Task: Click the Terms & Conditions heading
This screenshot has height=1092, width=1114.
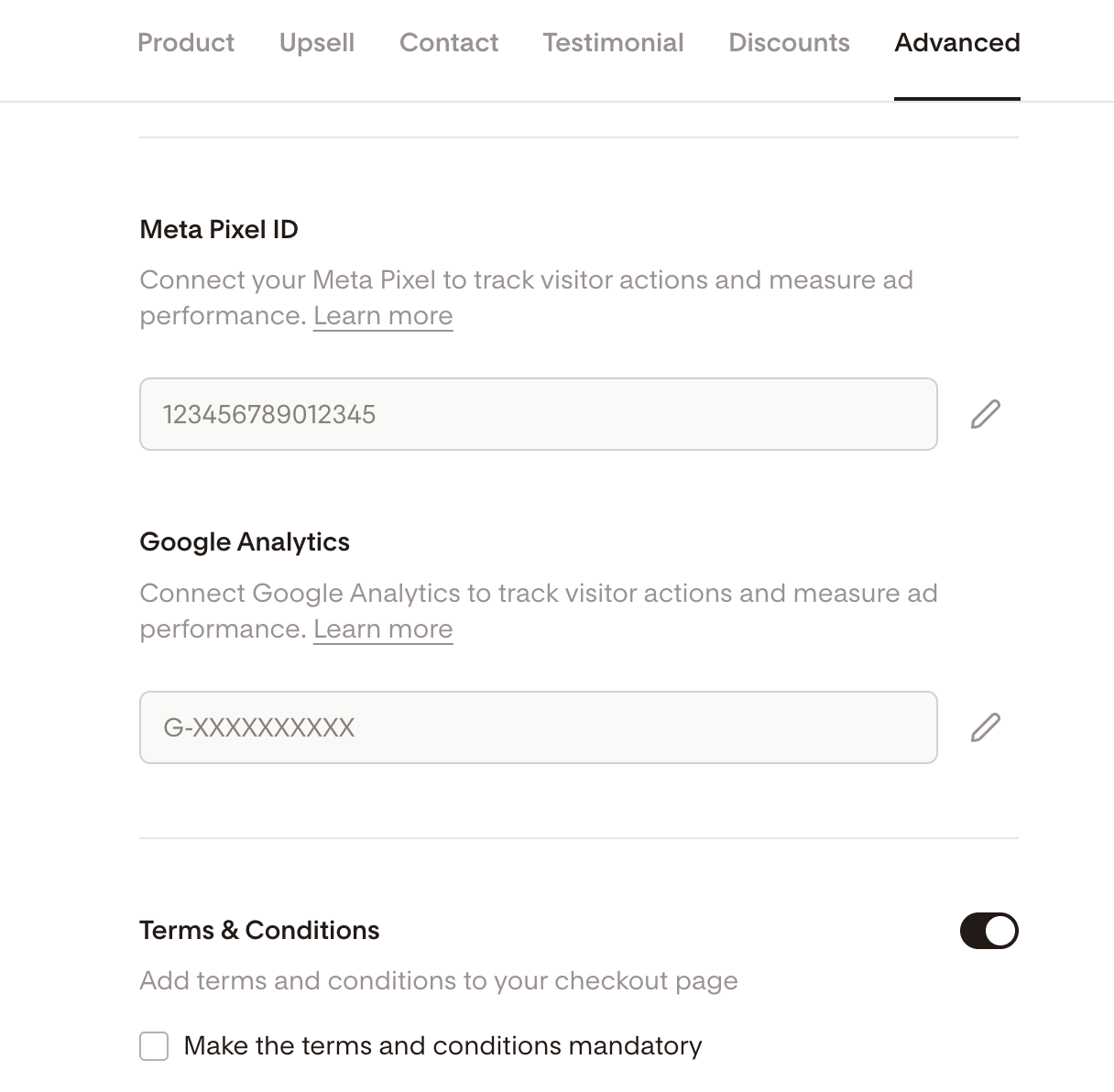Action: click(x=259, y=931)
